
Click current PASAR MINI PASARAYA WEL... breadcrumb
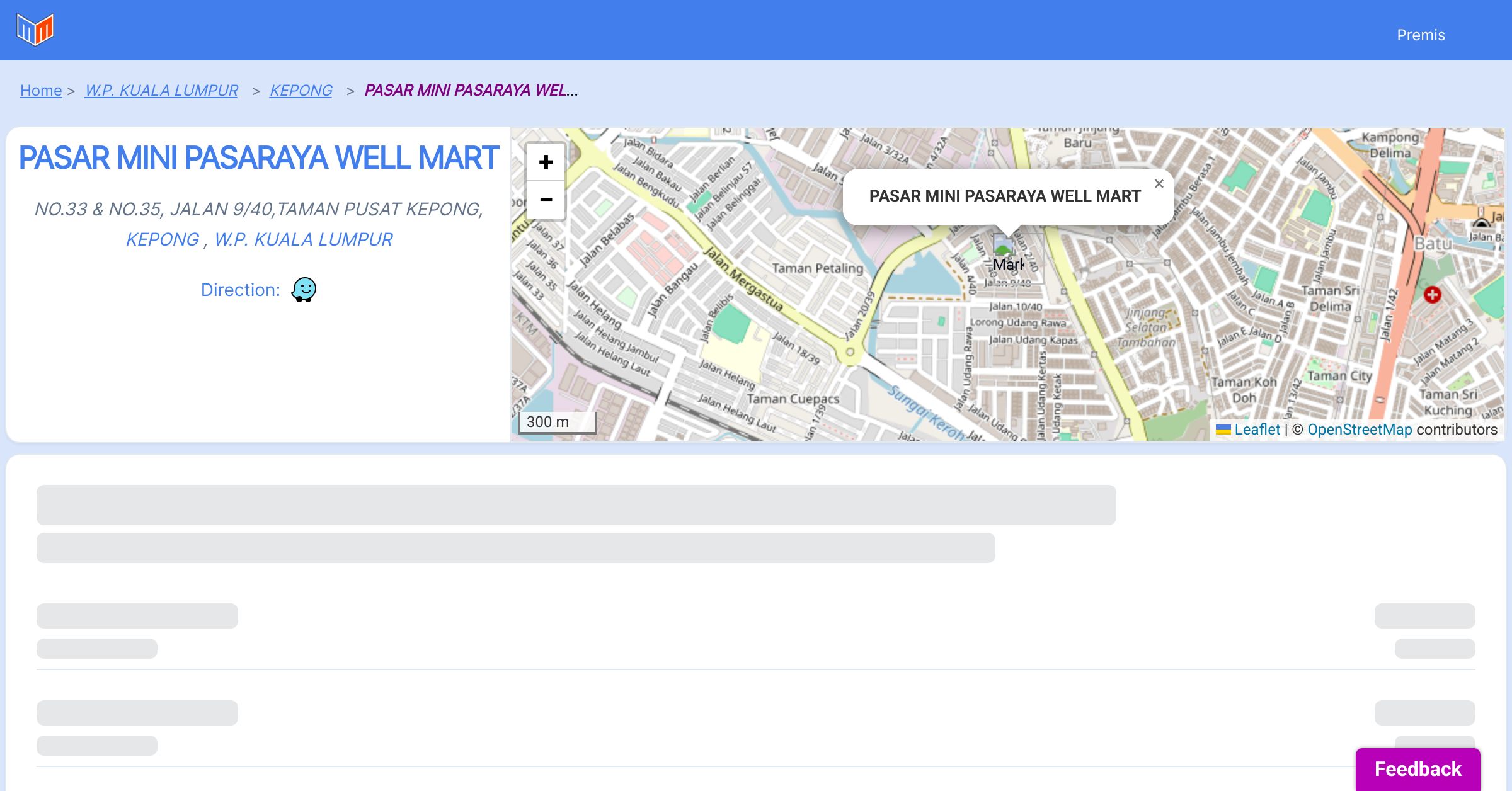(x=471, y=91)
